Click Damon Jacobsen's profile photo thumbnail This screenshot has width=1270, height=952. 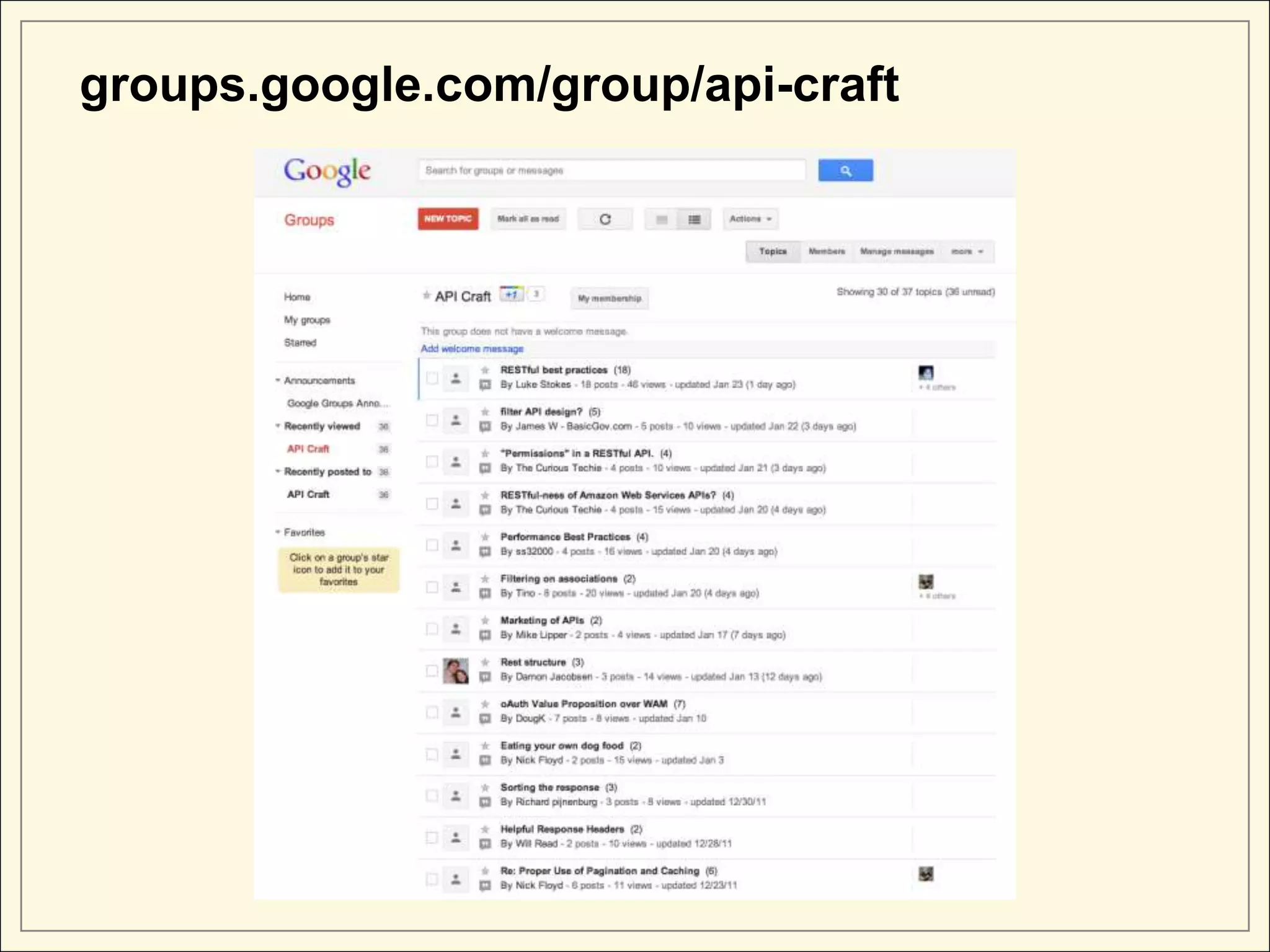click(x=456, y=671)
